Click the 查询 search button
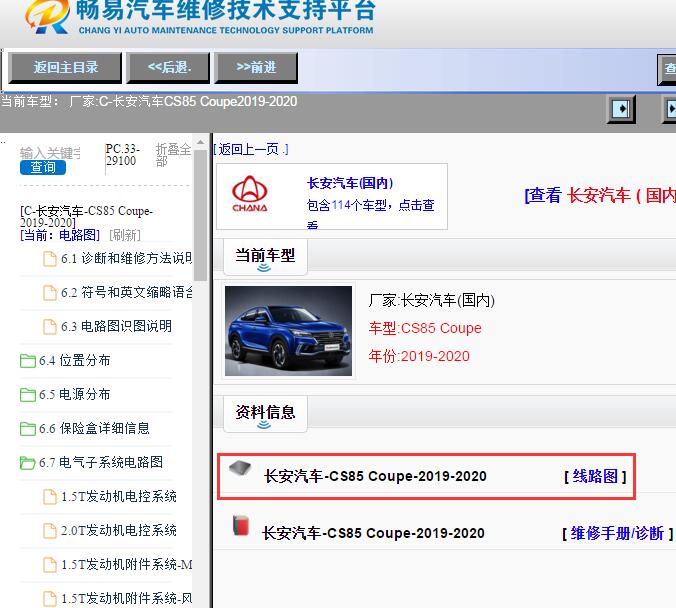The width and height of the screenshot is (676, 608). point(43,167)
